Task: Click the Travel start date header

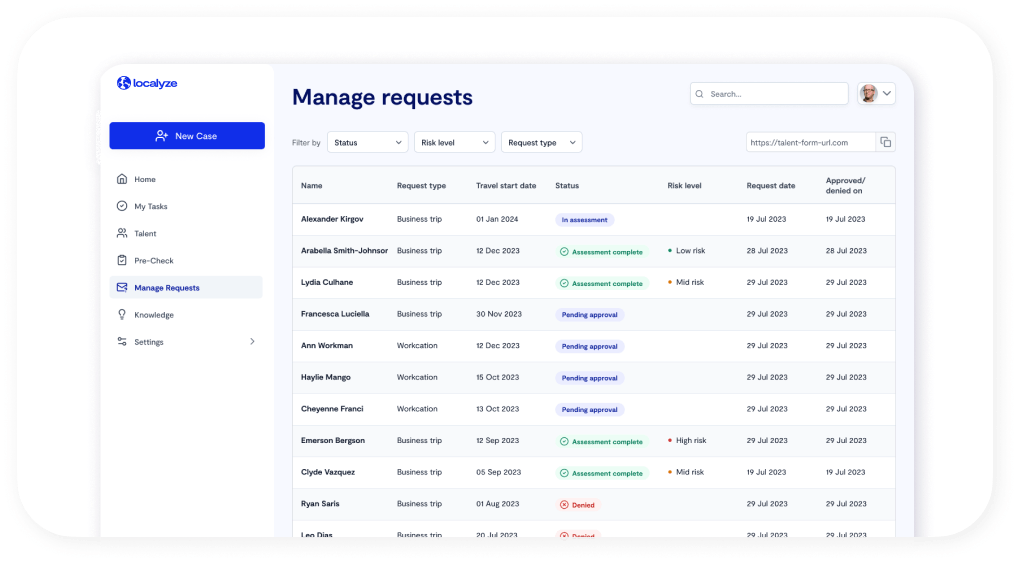Action: (506, 186)
